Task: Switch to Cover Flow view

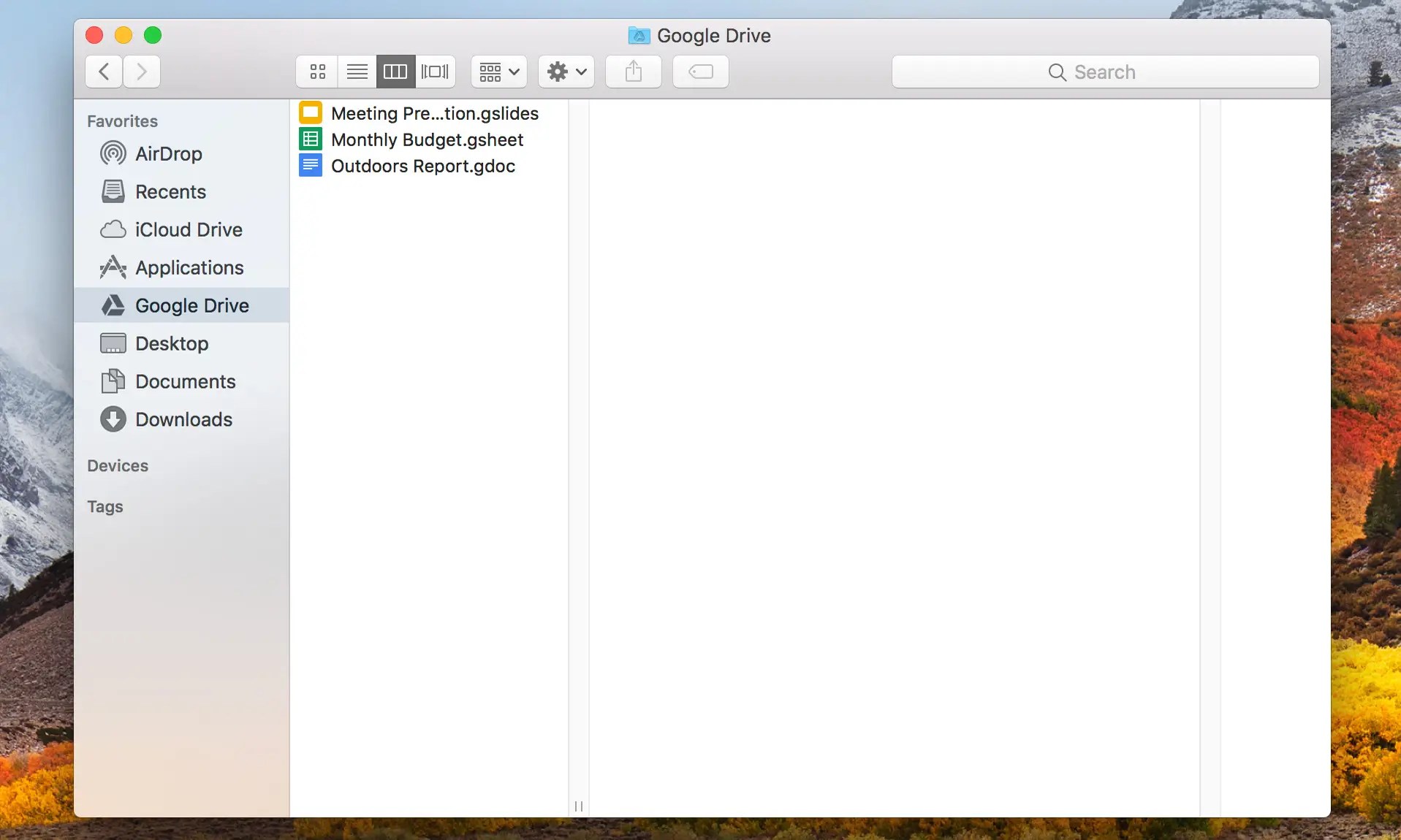Action: click(435, 72)
